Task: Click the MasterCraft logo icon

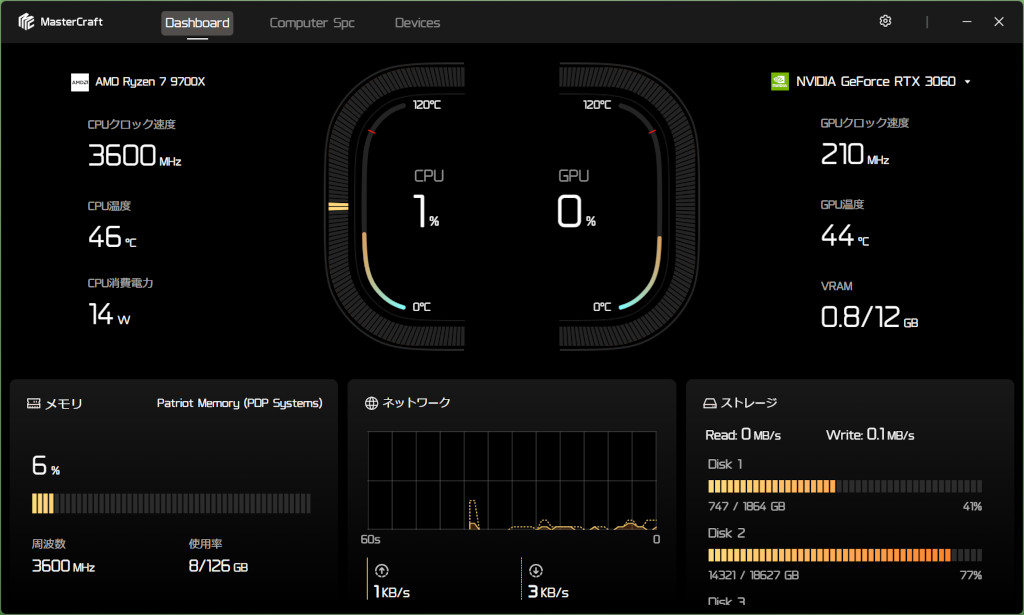Action: tap(27, 22)
